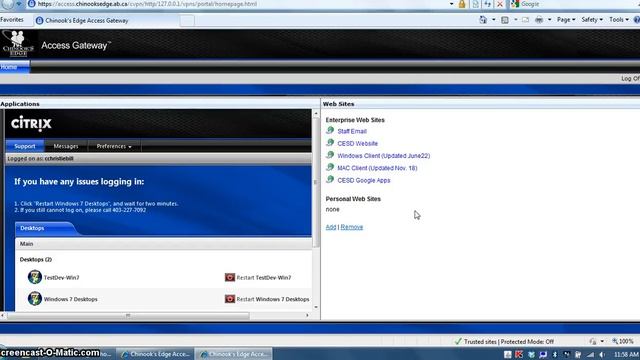The width and height of the screenshot is (640, 360).
Task: Click the feeds icon in IE command bar
Action: click(x=505, y=20)
